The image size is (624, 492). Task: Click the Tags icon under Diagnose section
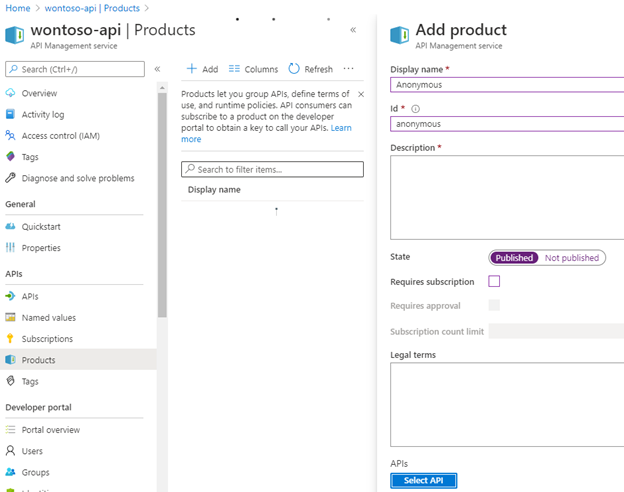click(10, 156)
